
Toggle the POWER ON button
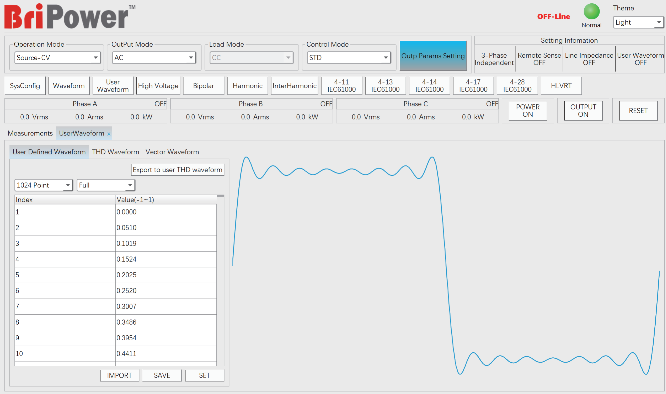point(528,110)
